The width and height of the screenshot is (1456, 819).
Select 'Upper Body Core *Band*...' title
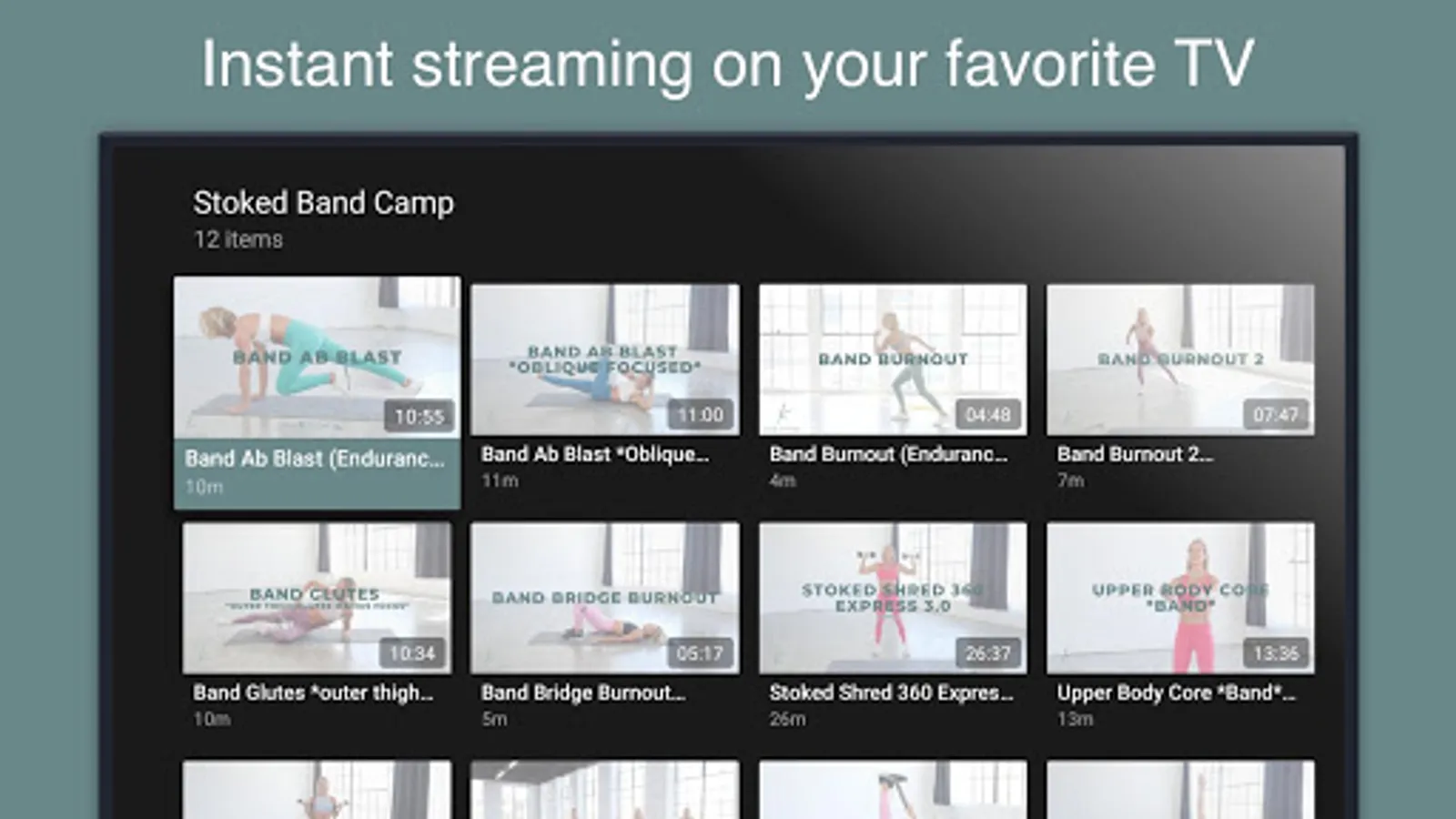pyautogui.click(x=1176, y=693)
